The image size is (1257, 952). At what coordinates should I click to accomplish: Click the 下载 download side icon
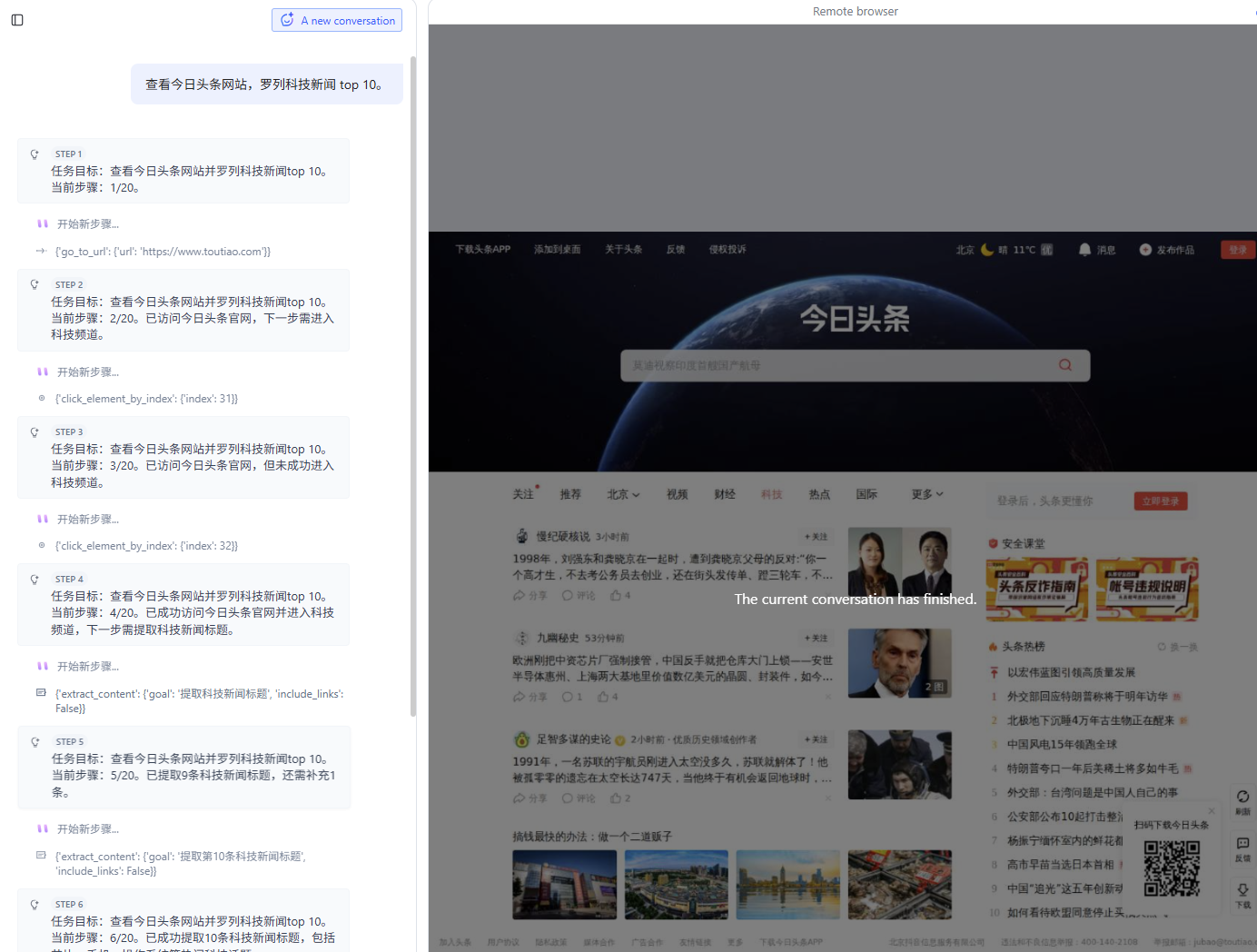tap(1242, 891)
